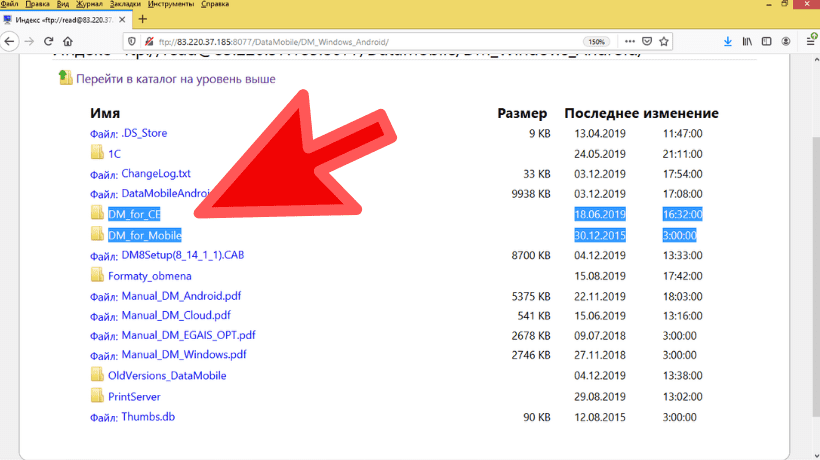Open the Справка menu
The width and height of the screenshot is (820, 460).
click(x=215, y=4)
